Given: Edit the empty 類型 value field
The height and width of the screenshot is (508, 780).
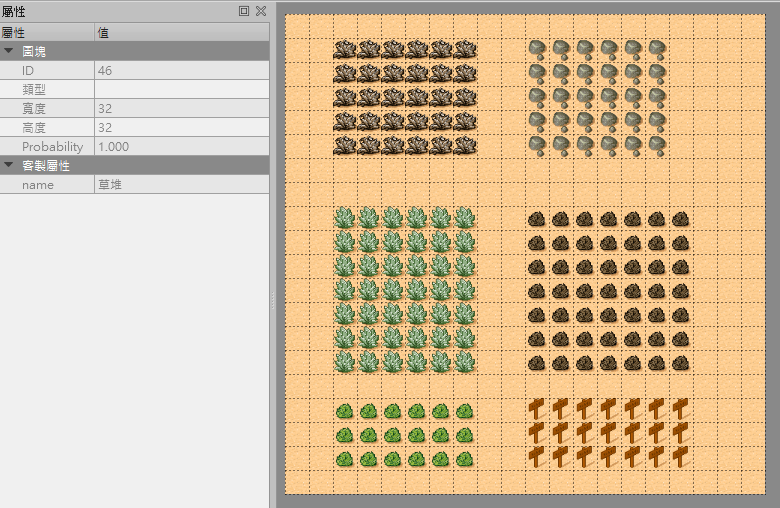Looking at the screenshot, I should 182,89.
